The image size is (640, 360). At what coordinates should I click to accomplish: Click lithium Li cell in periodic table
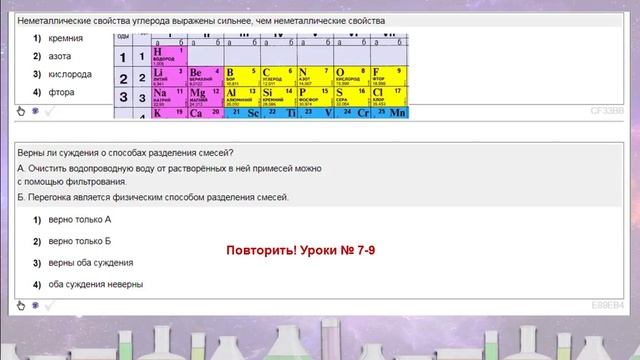tap(169, 76)
